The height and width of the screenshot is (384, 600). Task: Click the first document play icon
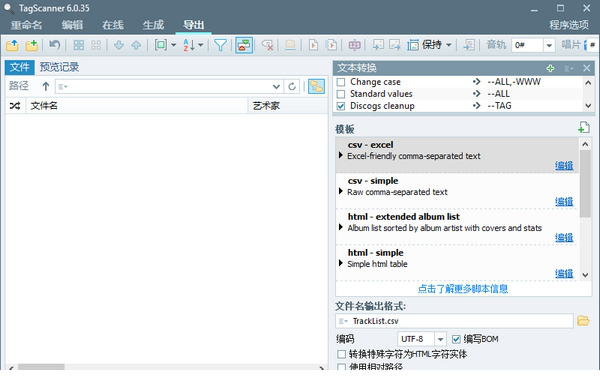[313, 45]
